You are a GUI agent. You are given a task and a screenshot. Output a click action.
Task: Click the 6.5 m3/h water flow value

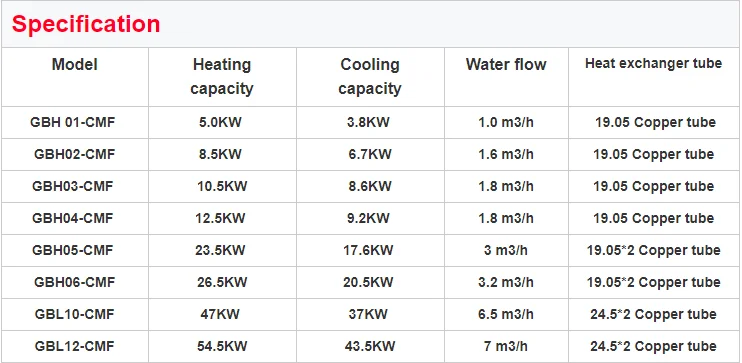(506, 314)
